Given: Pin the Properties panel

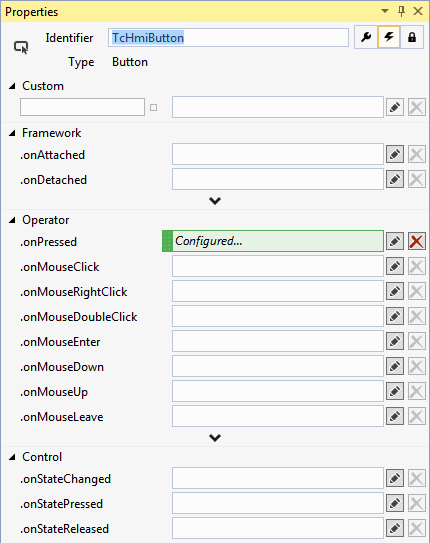Looking at the screenshot, I should coord(401,11).
